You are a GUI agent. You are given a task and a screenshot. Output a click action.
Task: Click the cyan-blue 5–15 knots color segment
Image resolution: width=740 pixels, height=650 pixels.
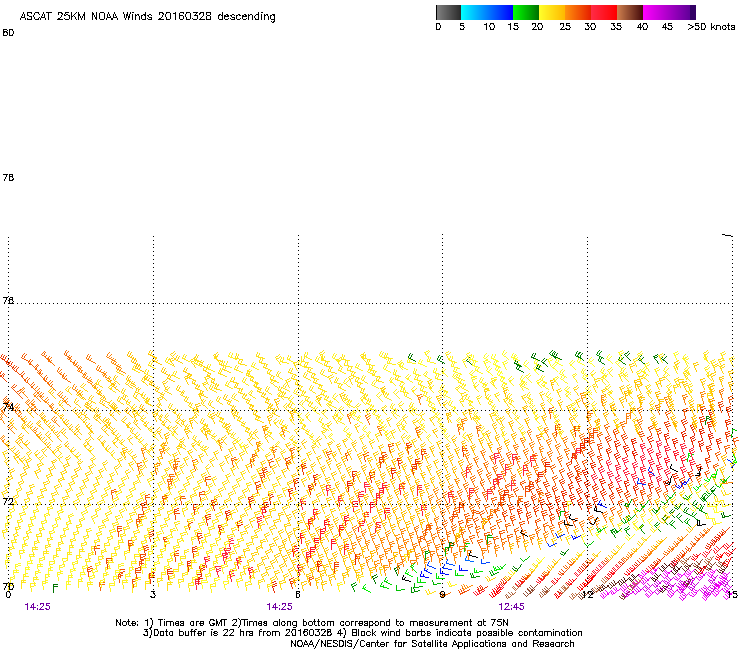(487, 12)
